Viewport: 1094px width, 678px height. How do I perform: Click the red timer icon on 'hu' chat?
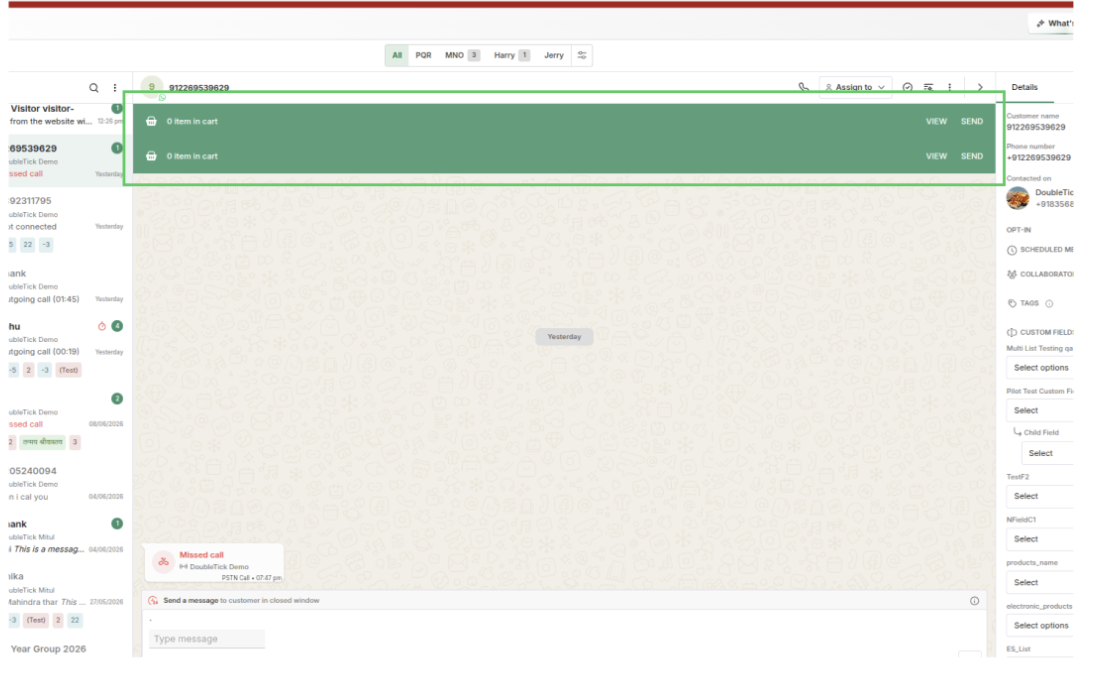pos(102,326)
